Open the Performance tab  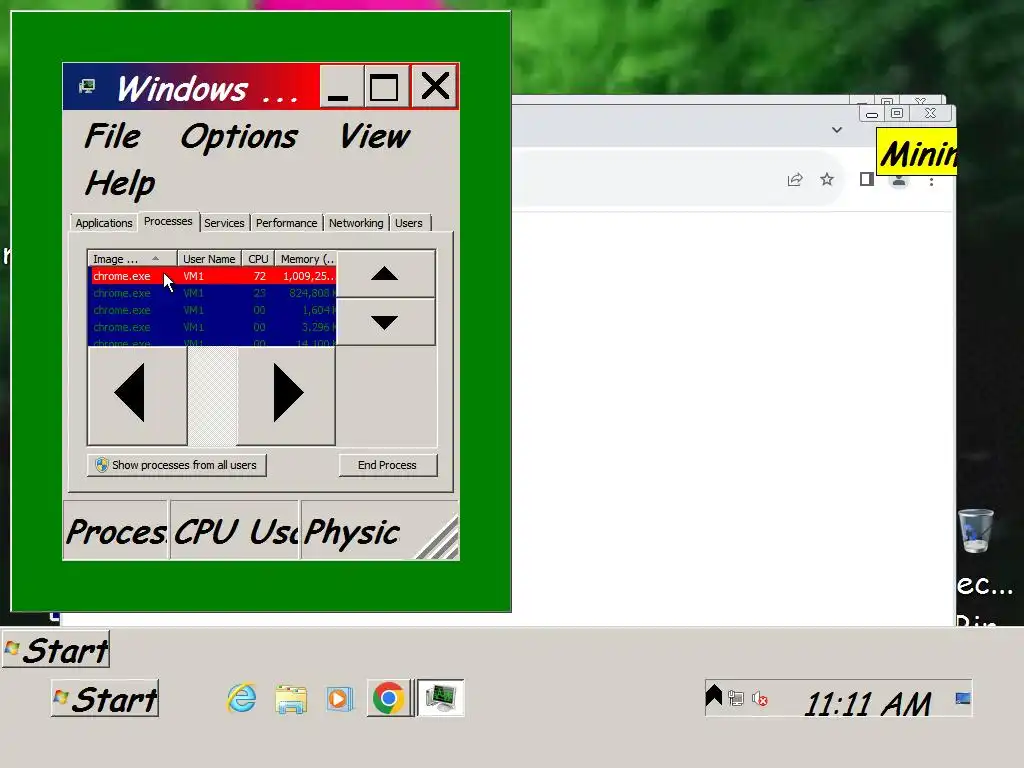click(x=286, y=223)
